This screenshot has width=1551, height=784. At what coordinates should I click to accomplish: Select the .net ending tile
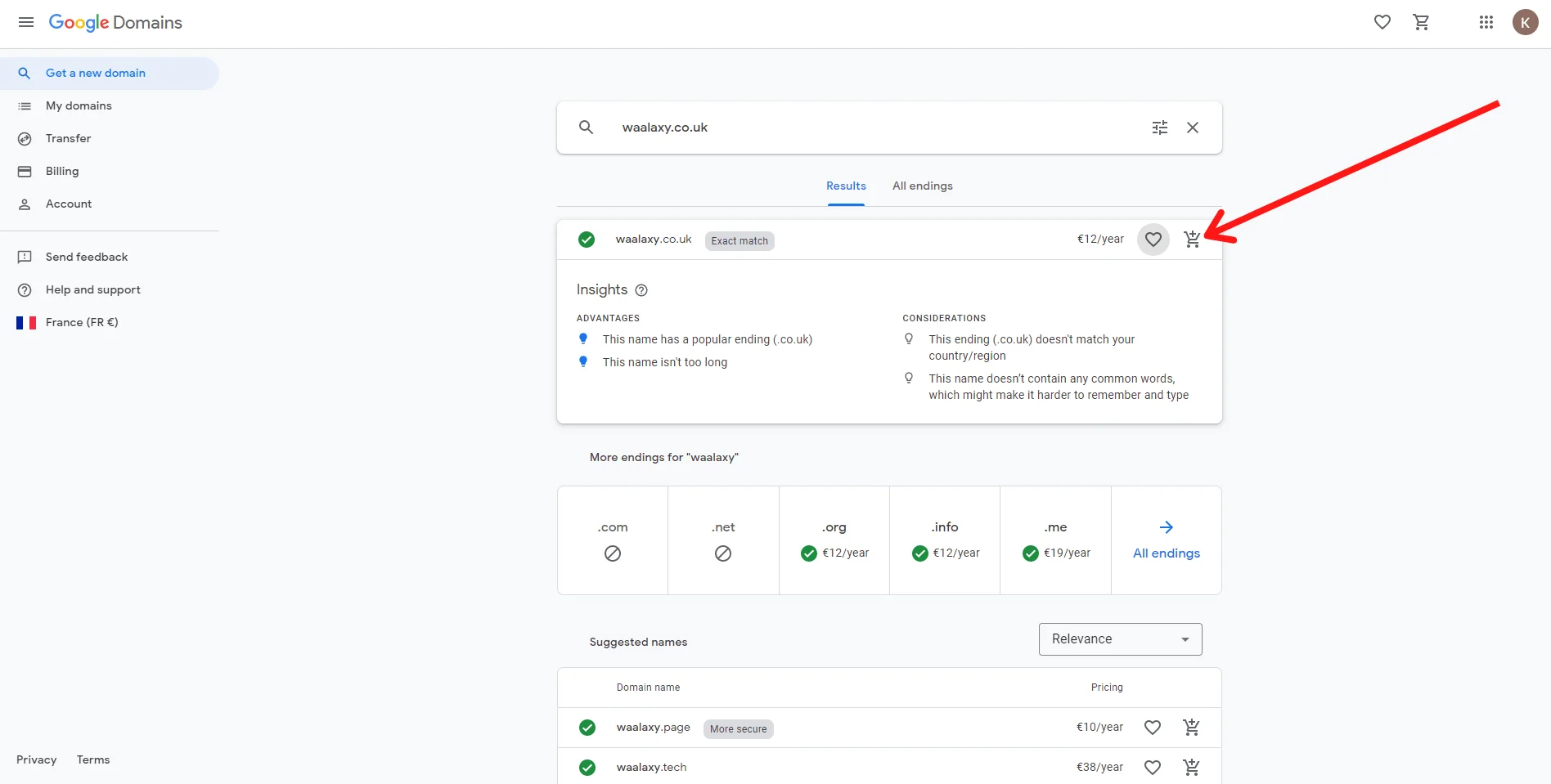pos(723,540)
